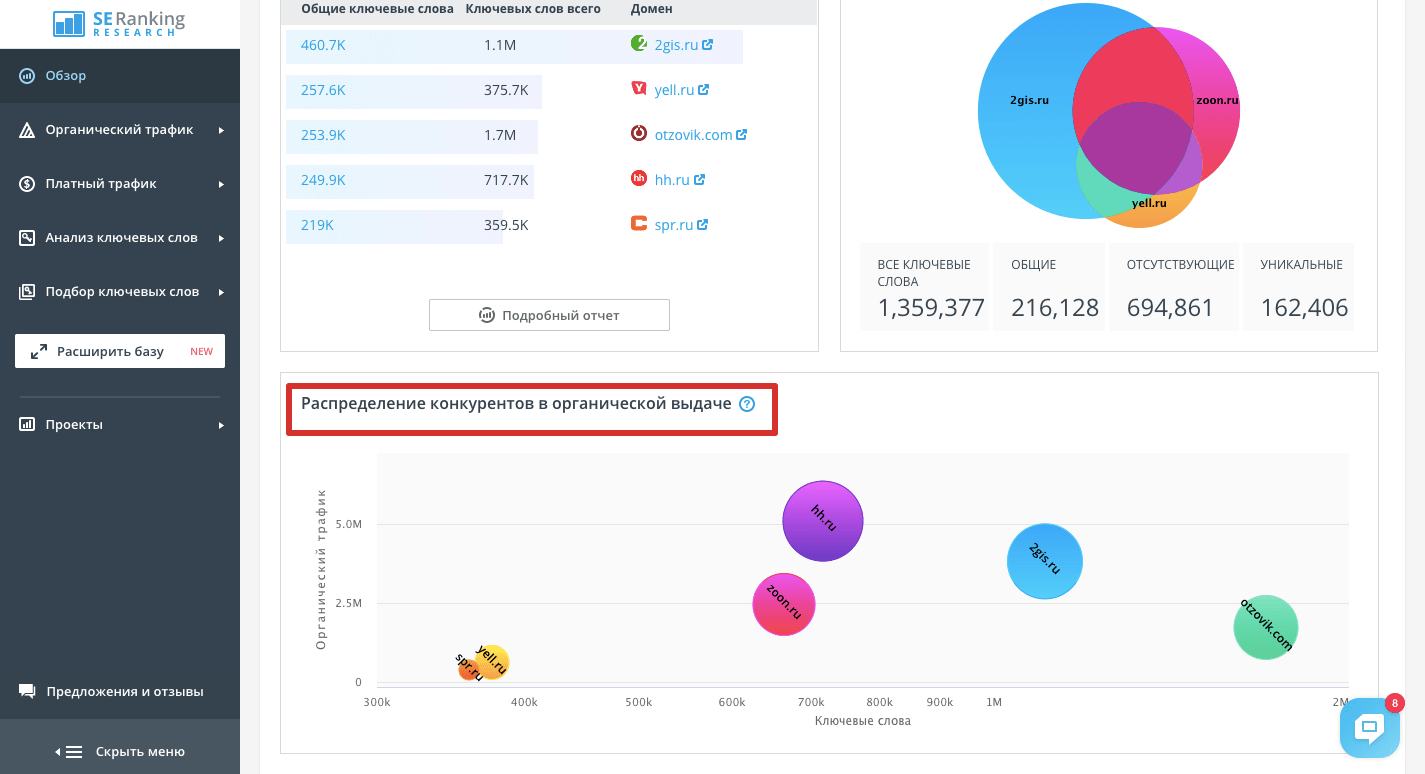Screen dimensions: 1425x774
Task: Click the 219K common keywords value
Action: [x=317, y=225]
